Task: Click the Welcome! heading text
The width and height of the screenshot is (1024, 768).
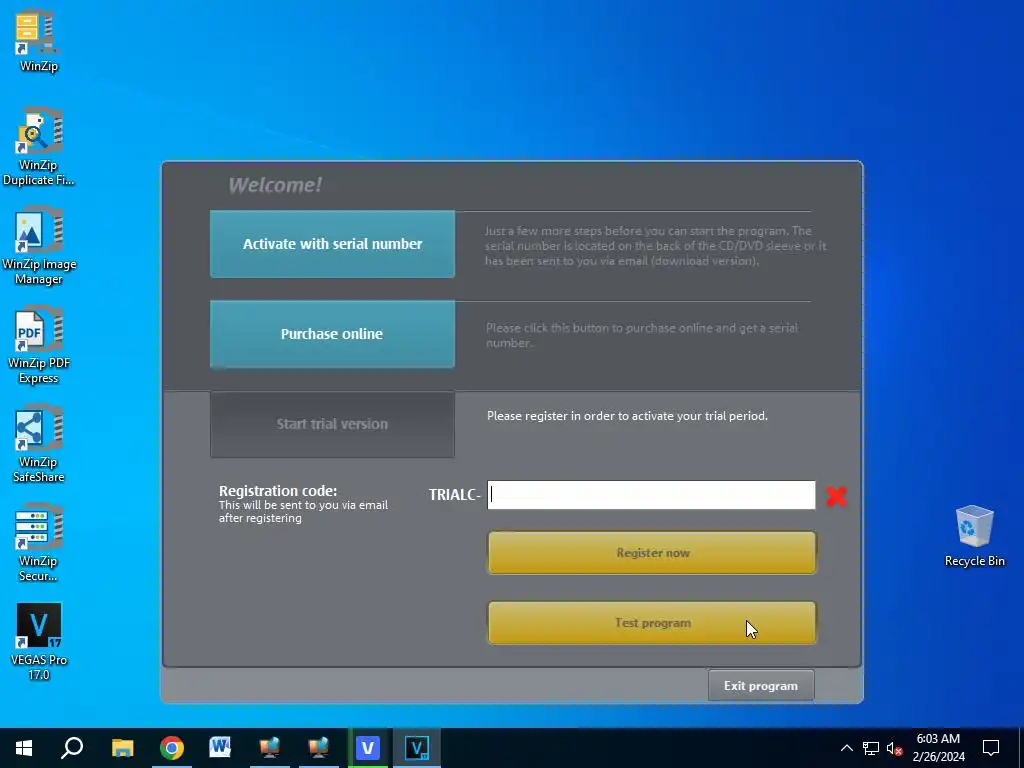Action: point(275,185)
